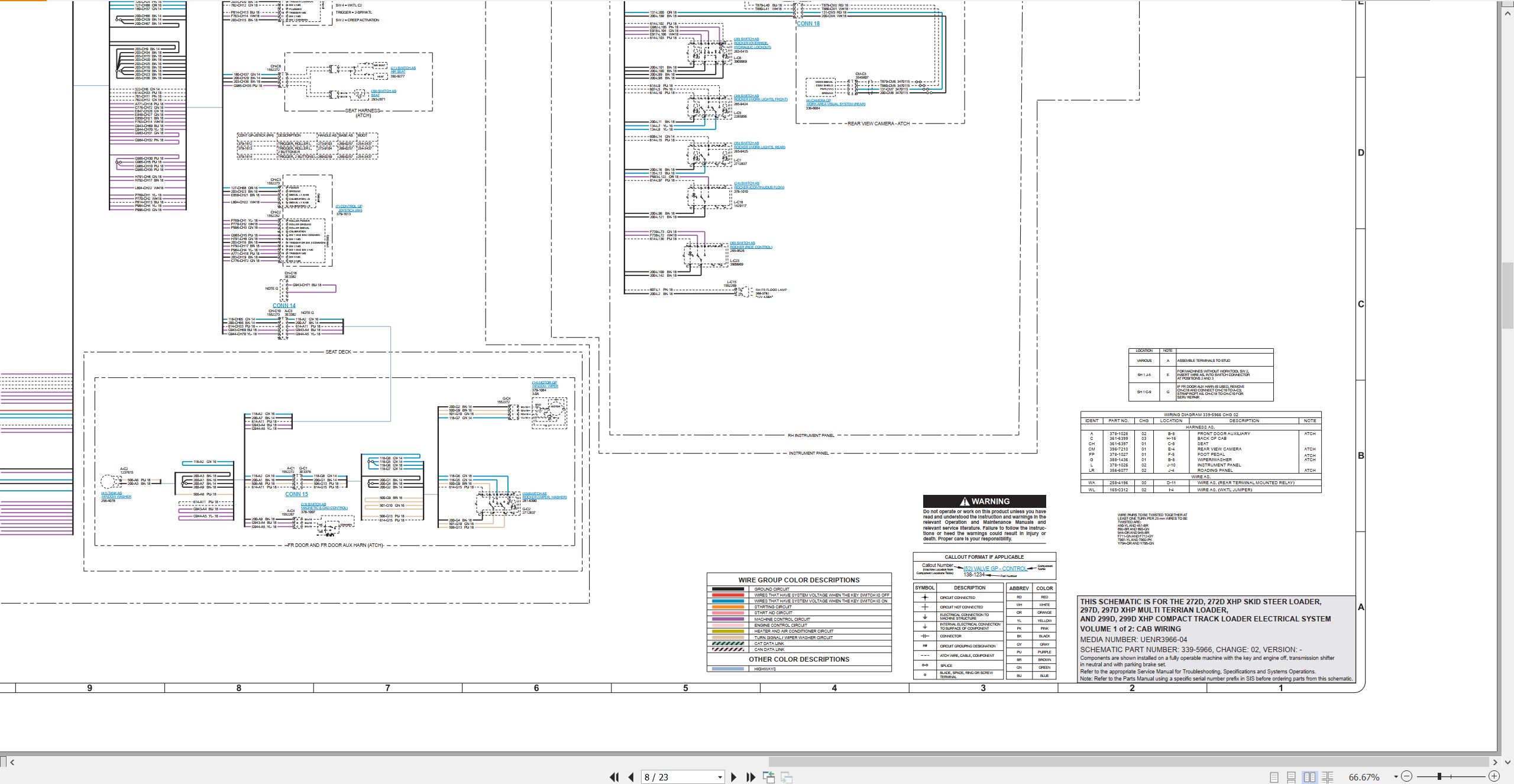Open the CONN 15 link
Screen dimensions: 1514x784
(x=296, y=494)
